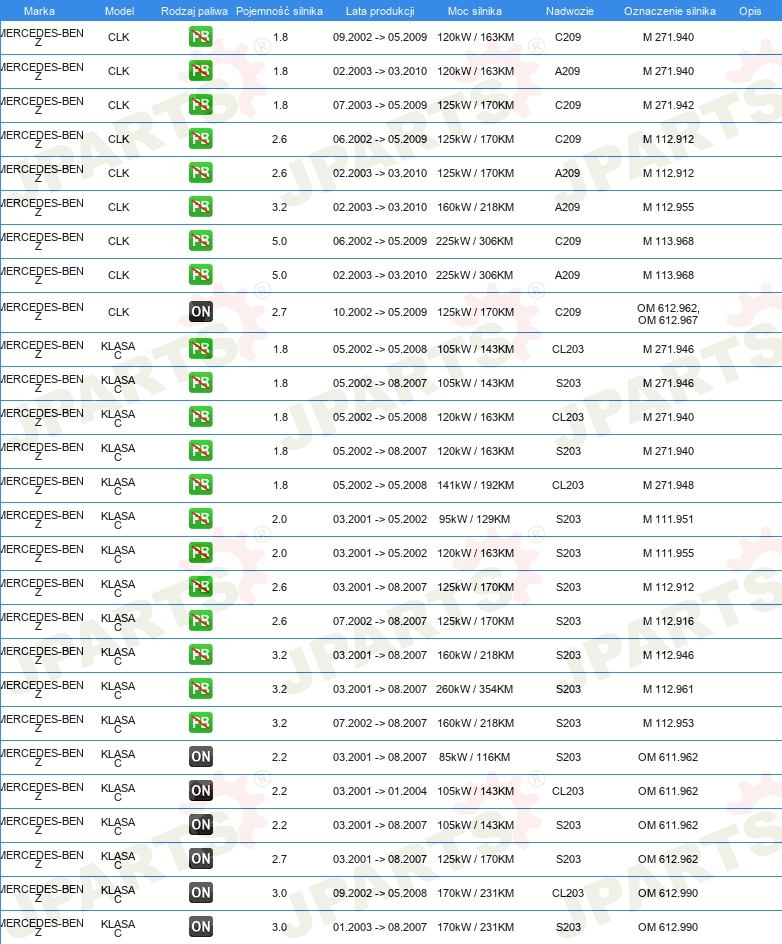Click production dates 10.2002 -> 05.2009
This screenshot has width=782, height=944.
click(380, 312)
